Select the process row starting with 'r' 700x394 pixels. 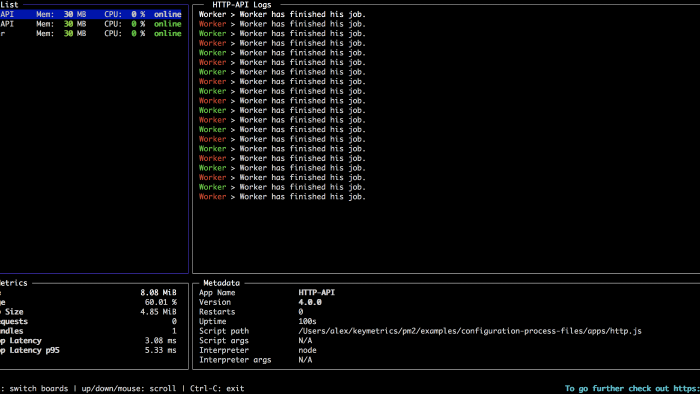pos(91,33)
